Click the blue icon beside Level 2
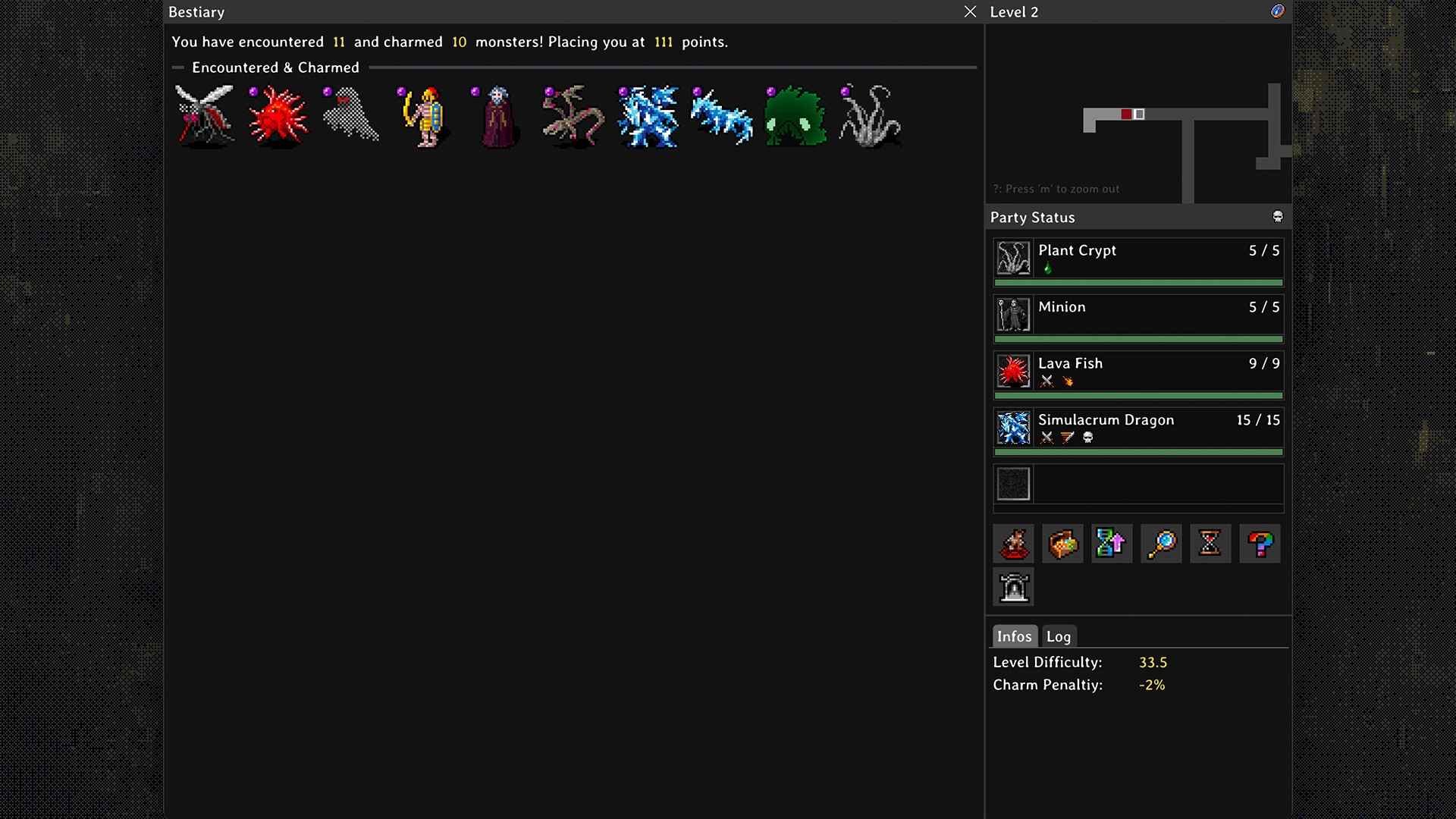The width and height of the screenshot is (1456, 819). coord(1278,11)
